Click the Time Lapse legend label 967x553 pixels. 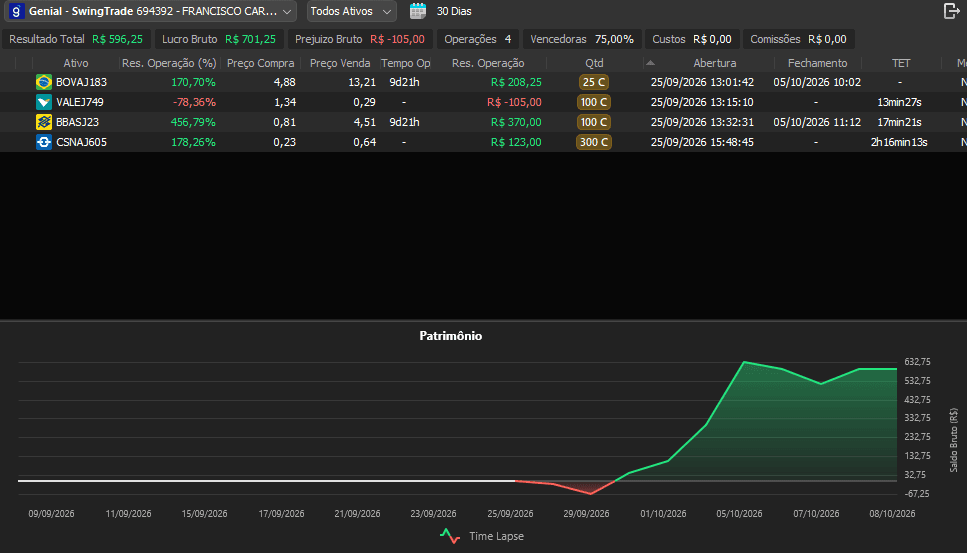pos(496,536)
